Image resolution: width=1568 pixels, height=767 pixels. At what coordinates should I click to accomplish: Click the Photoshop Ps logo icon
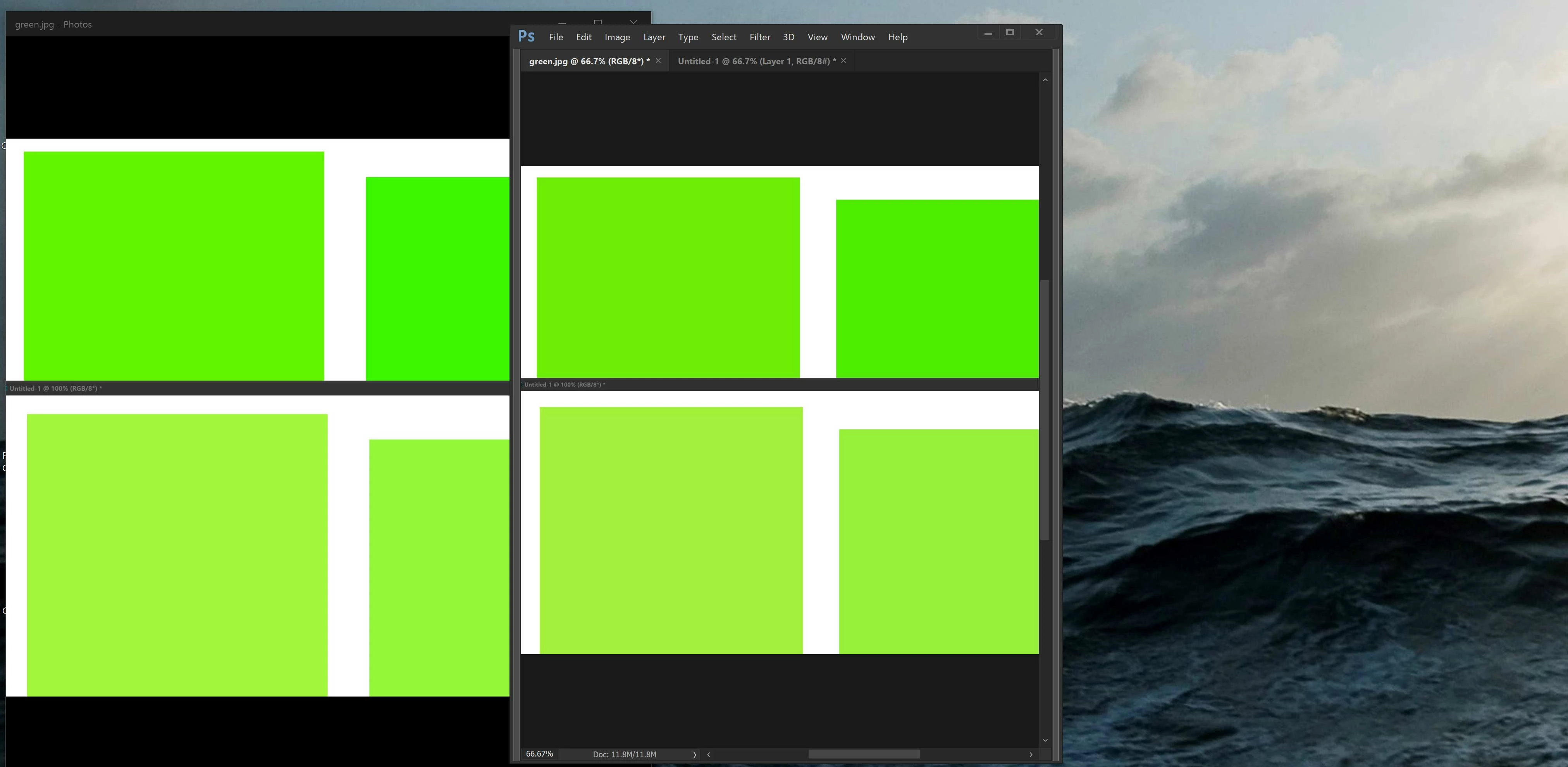pos(526,36)
